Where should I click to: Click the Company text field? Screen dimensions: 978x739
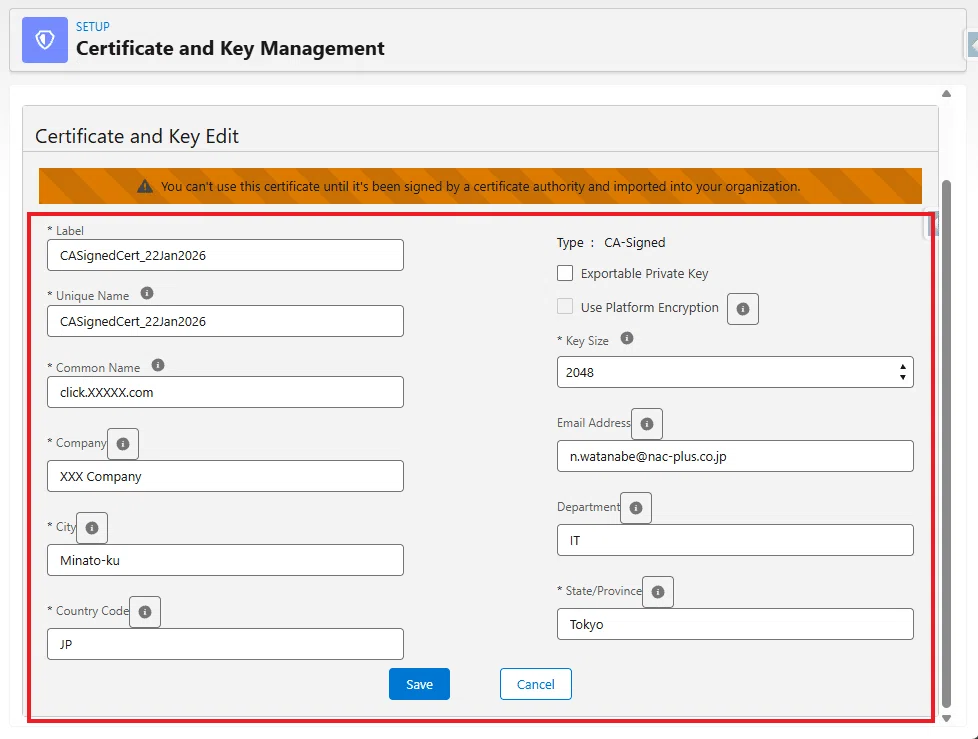[225, 476]
